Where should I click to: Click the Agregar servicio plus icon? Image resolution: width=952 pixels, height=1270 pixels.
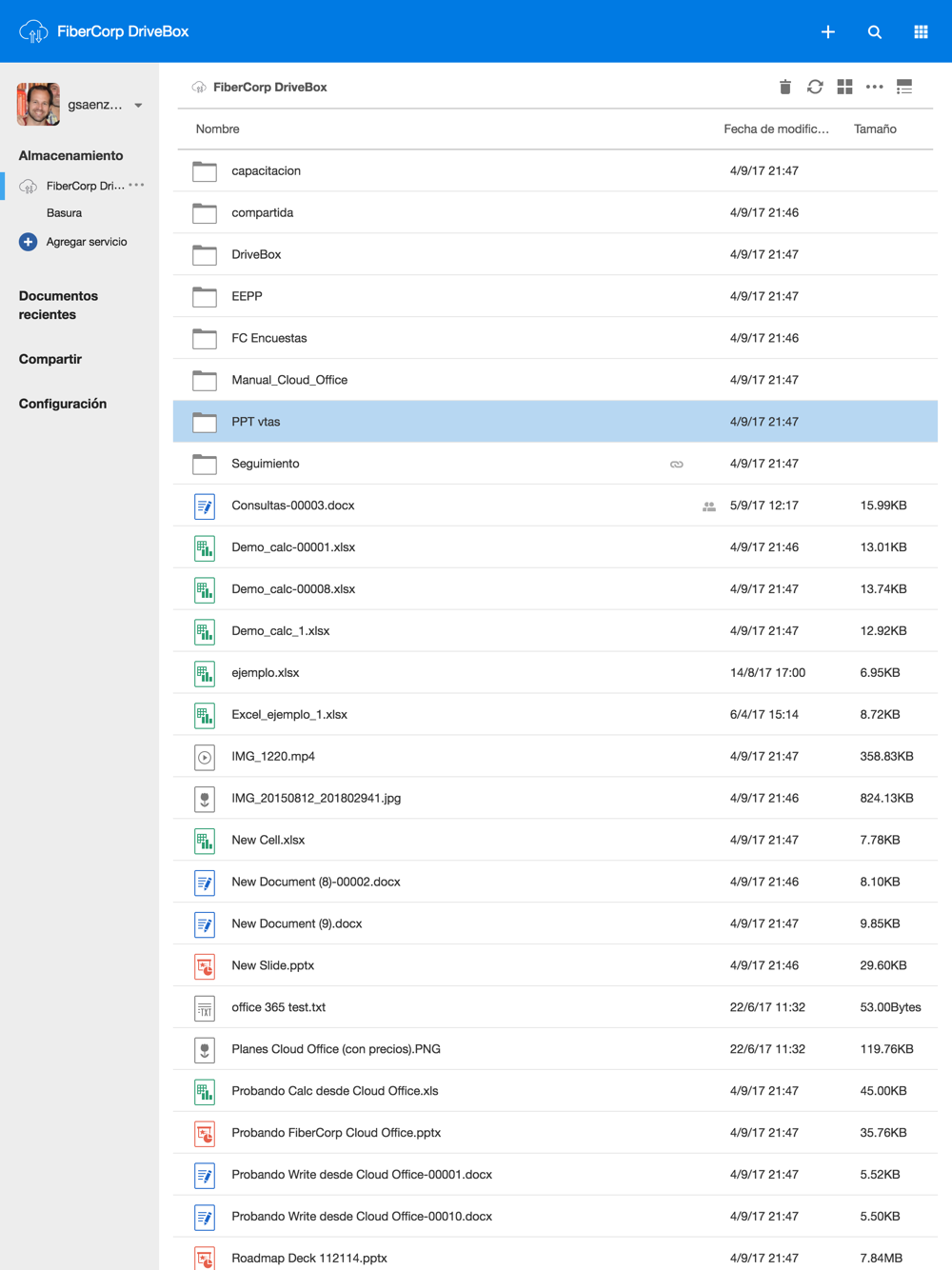(29, 242)
